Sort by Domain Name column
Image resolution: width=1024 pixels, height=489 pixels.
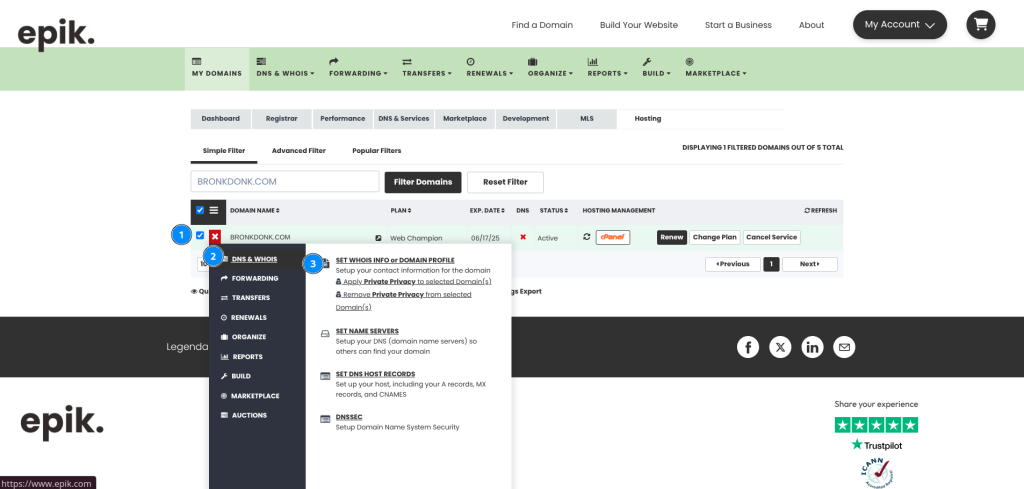coord(255,210)
